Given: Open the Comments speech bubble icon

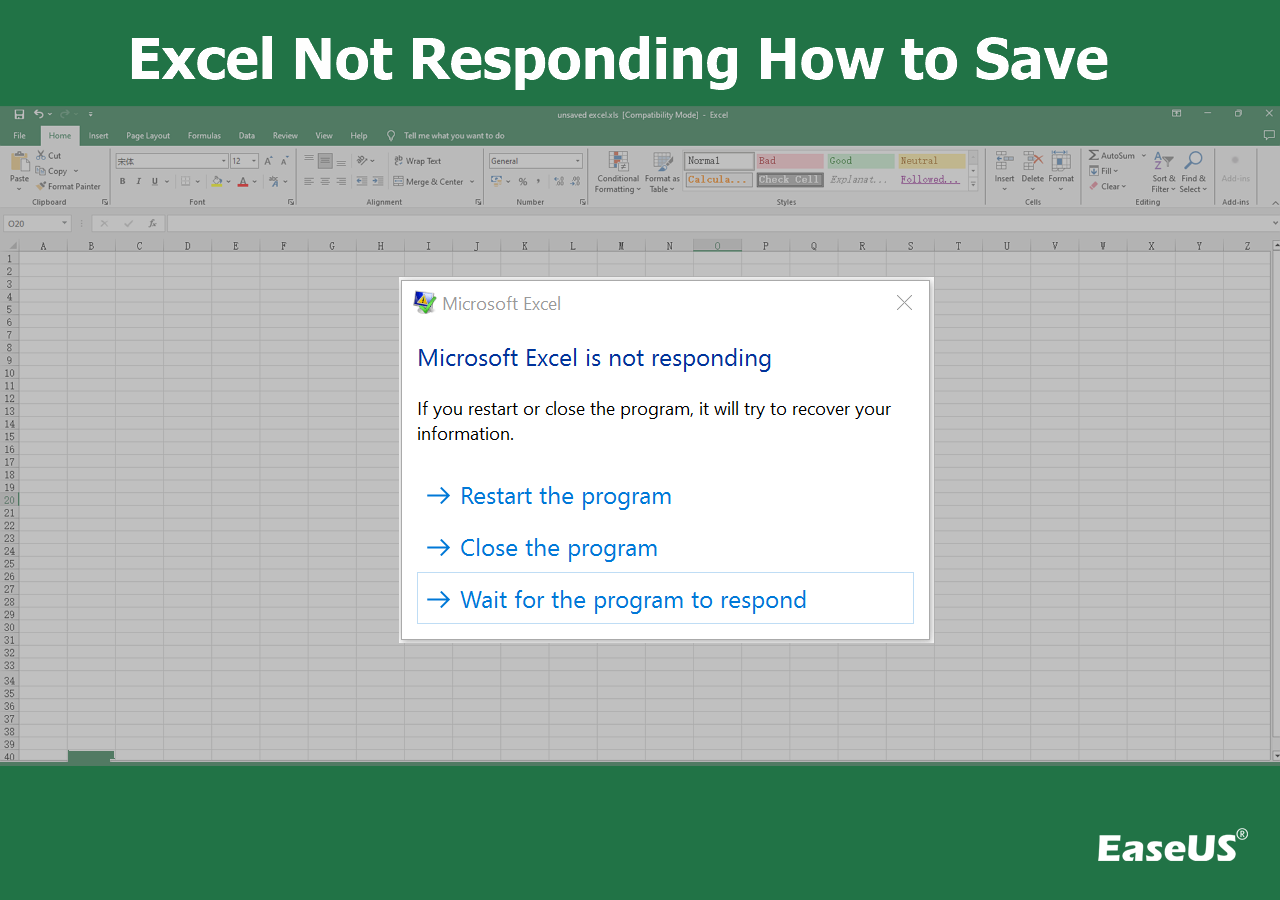Looking at the screenshot, I should coord(1269,135).
